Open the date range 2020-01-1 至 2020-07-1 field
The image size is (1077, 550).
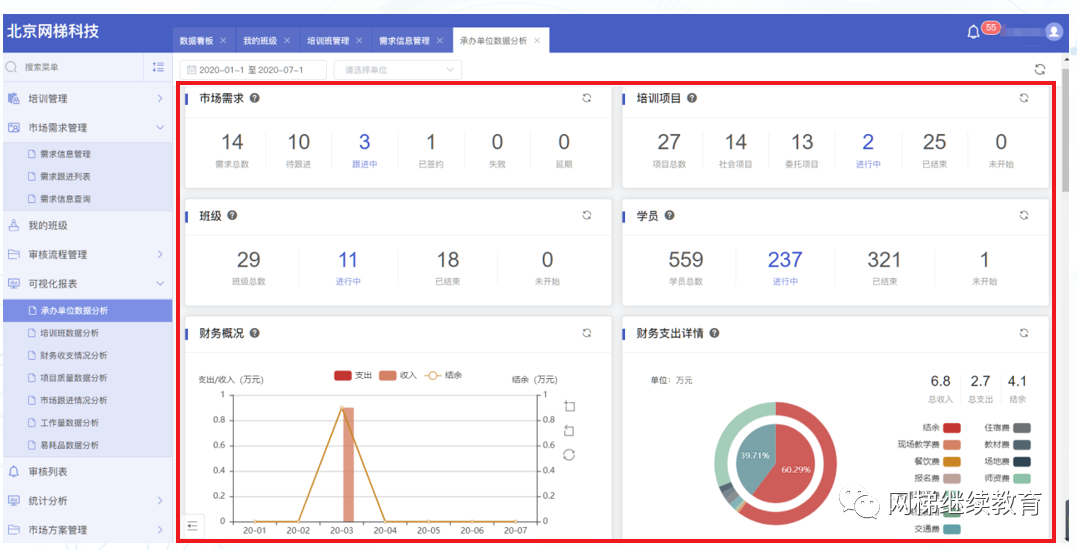pyautogui.click(x=253, y=70)
